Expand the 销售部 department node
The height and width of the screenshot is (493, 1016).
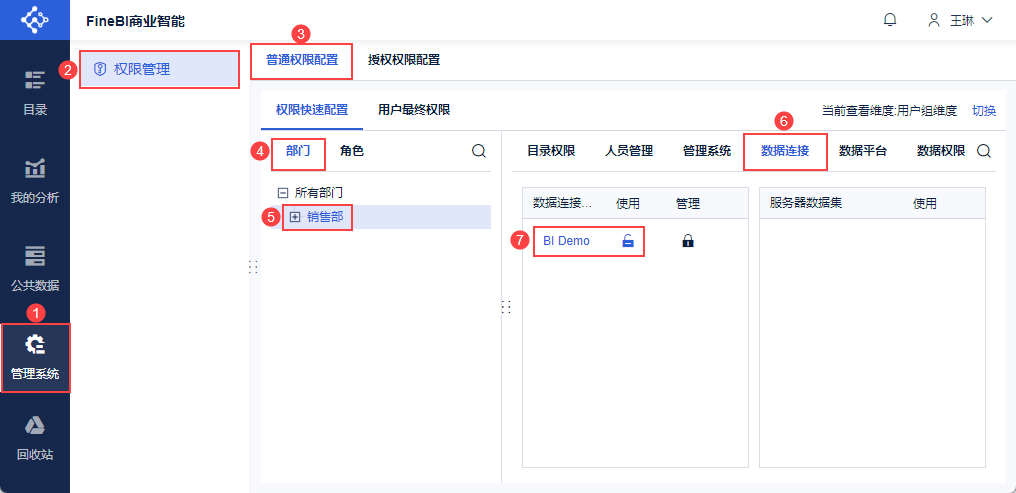(295, 217)
